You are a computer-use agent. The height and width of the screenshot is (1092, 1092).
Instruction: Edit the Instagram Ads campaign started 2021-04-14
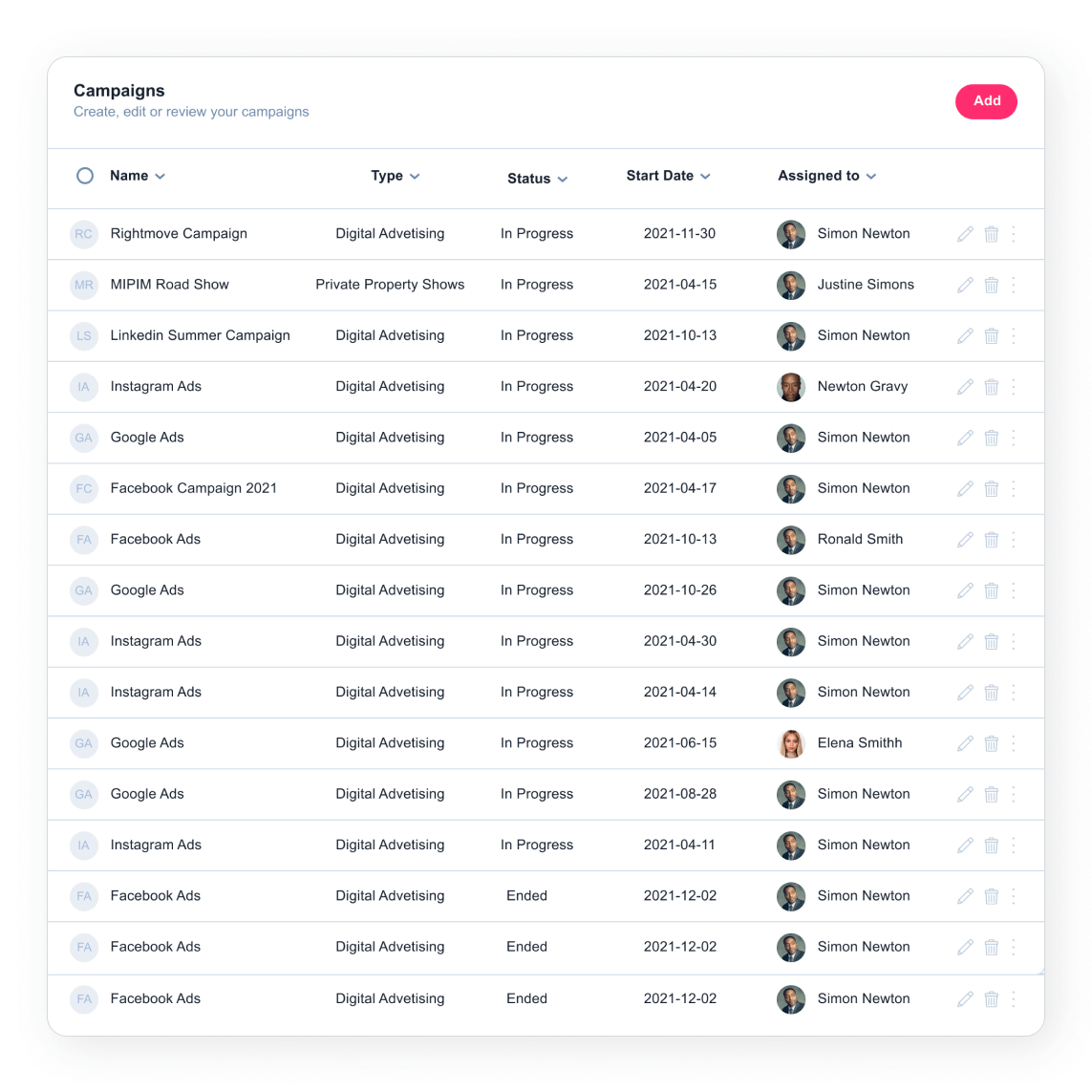point(965,693)
